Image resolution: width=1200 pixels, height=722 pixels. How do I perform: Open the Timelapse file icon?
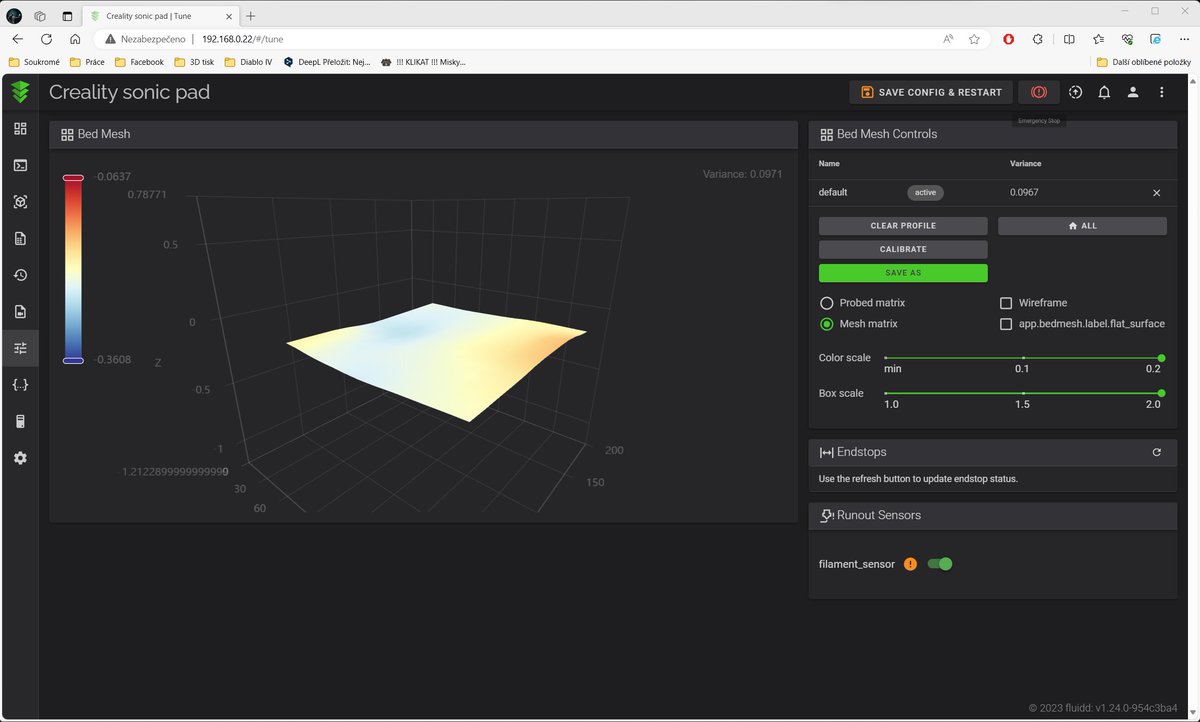pos(20,311)
